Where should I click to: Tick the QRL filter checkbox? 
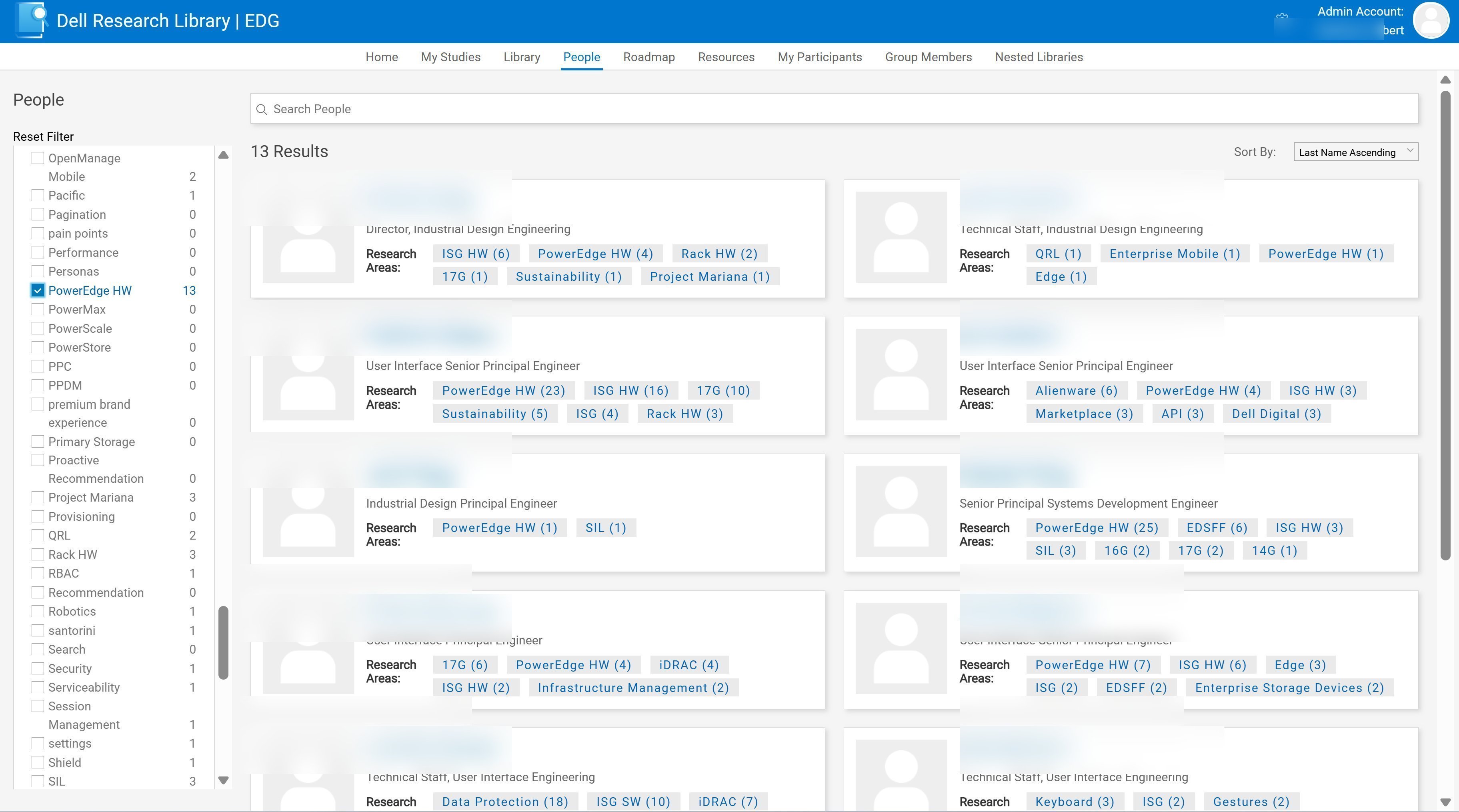[37, 535]
